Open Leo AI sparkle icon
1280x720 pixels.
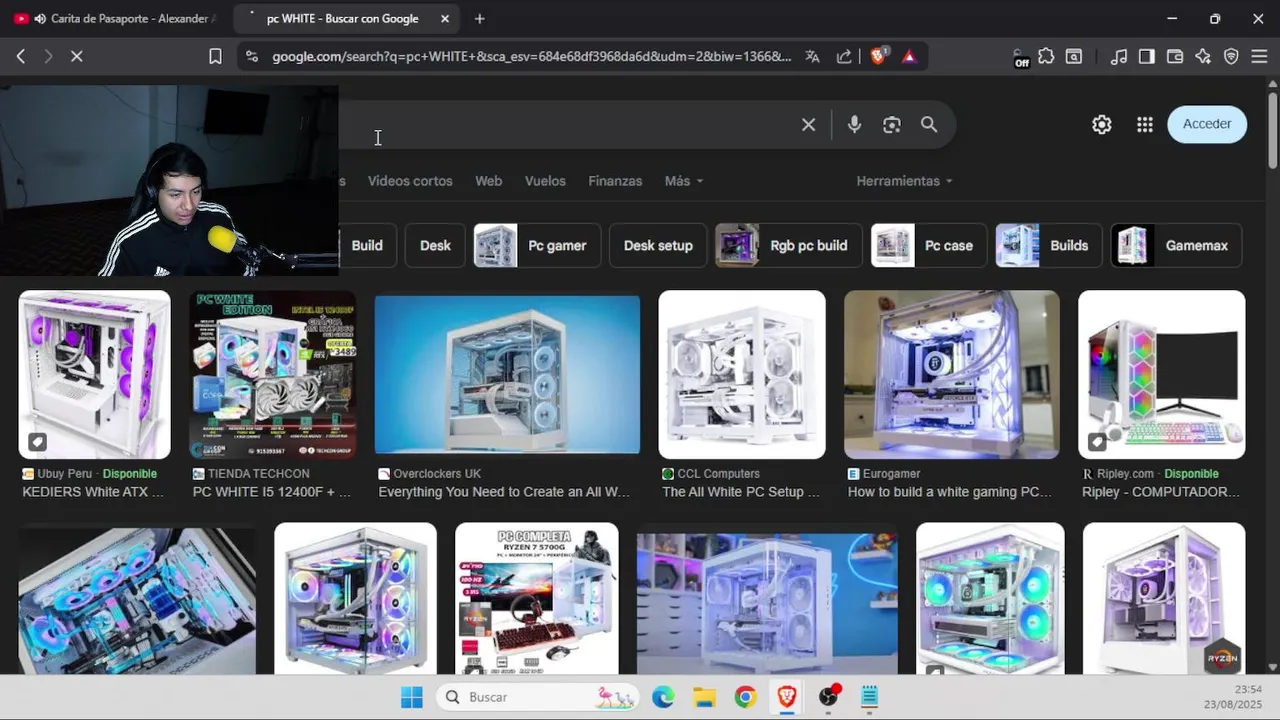pyautogui.click(x=1203, y=57)
